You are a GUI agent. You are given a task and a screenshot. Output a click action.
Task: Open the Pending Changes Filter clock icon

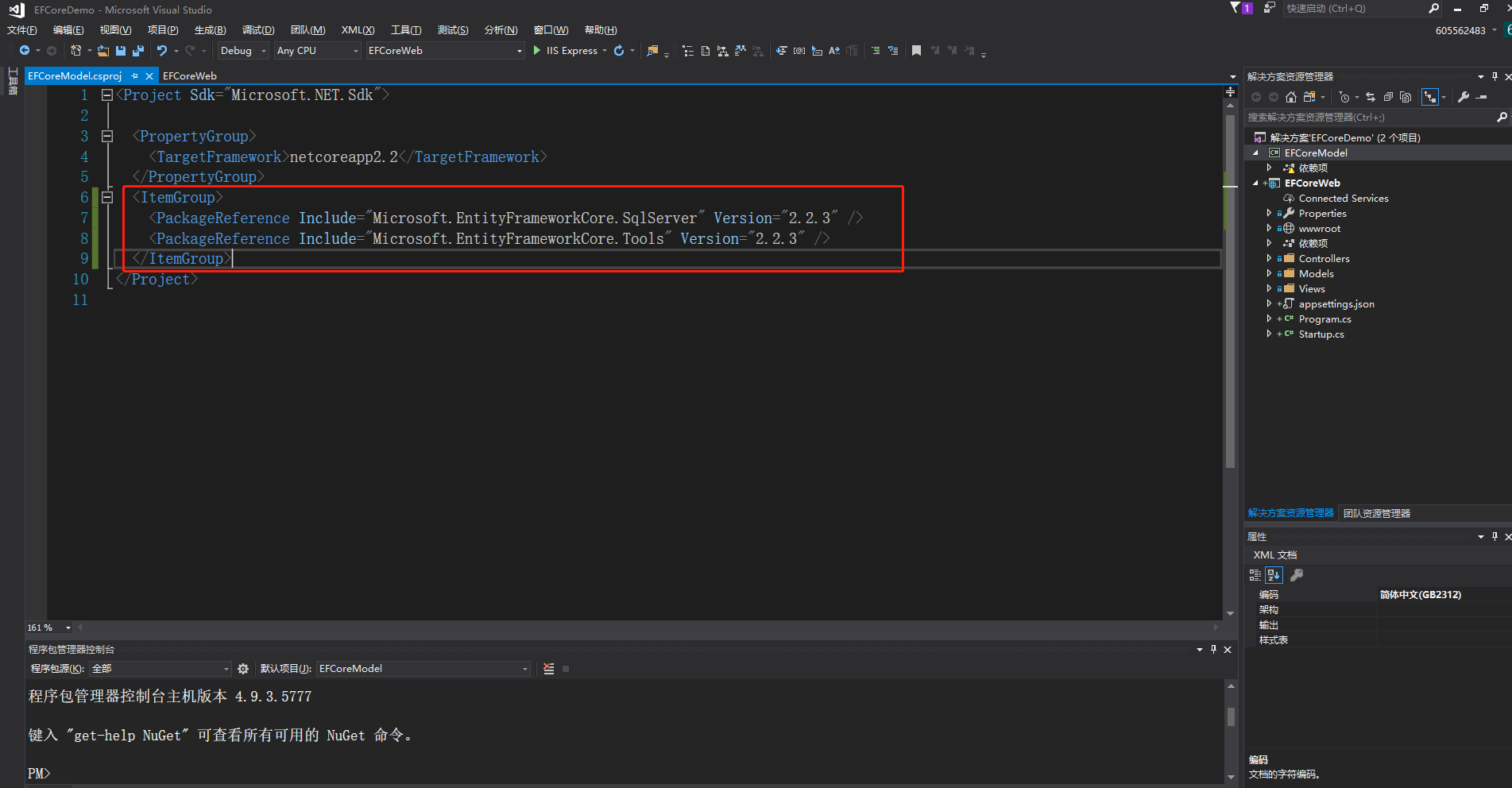tap(1344, 97)
